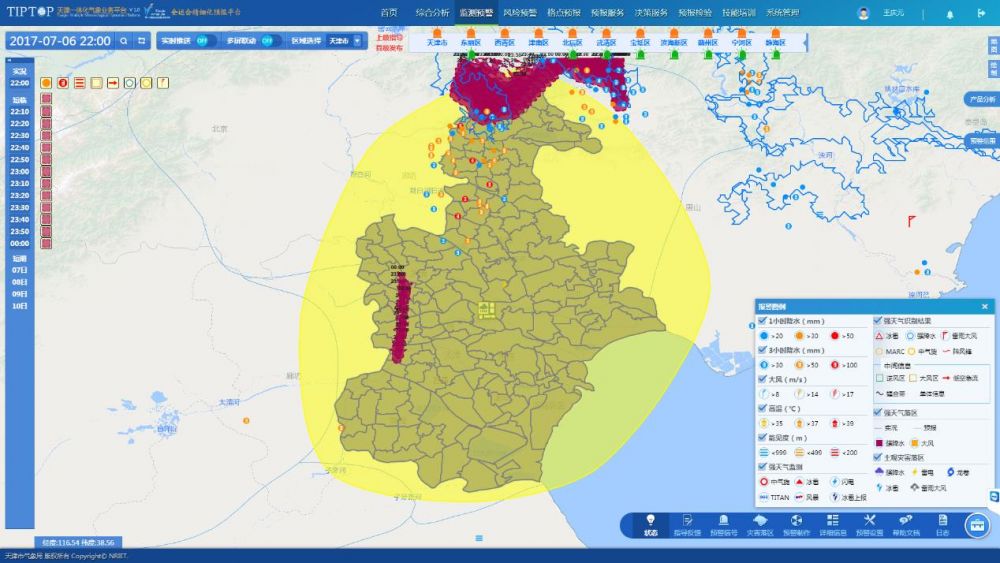This screenshot has height=563, width=1000.
Task: Click the 2017-07-06 22:00 date field
Action: [60, 41]
